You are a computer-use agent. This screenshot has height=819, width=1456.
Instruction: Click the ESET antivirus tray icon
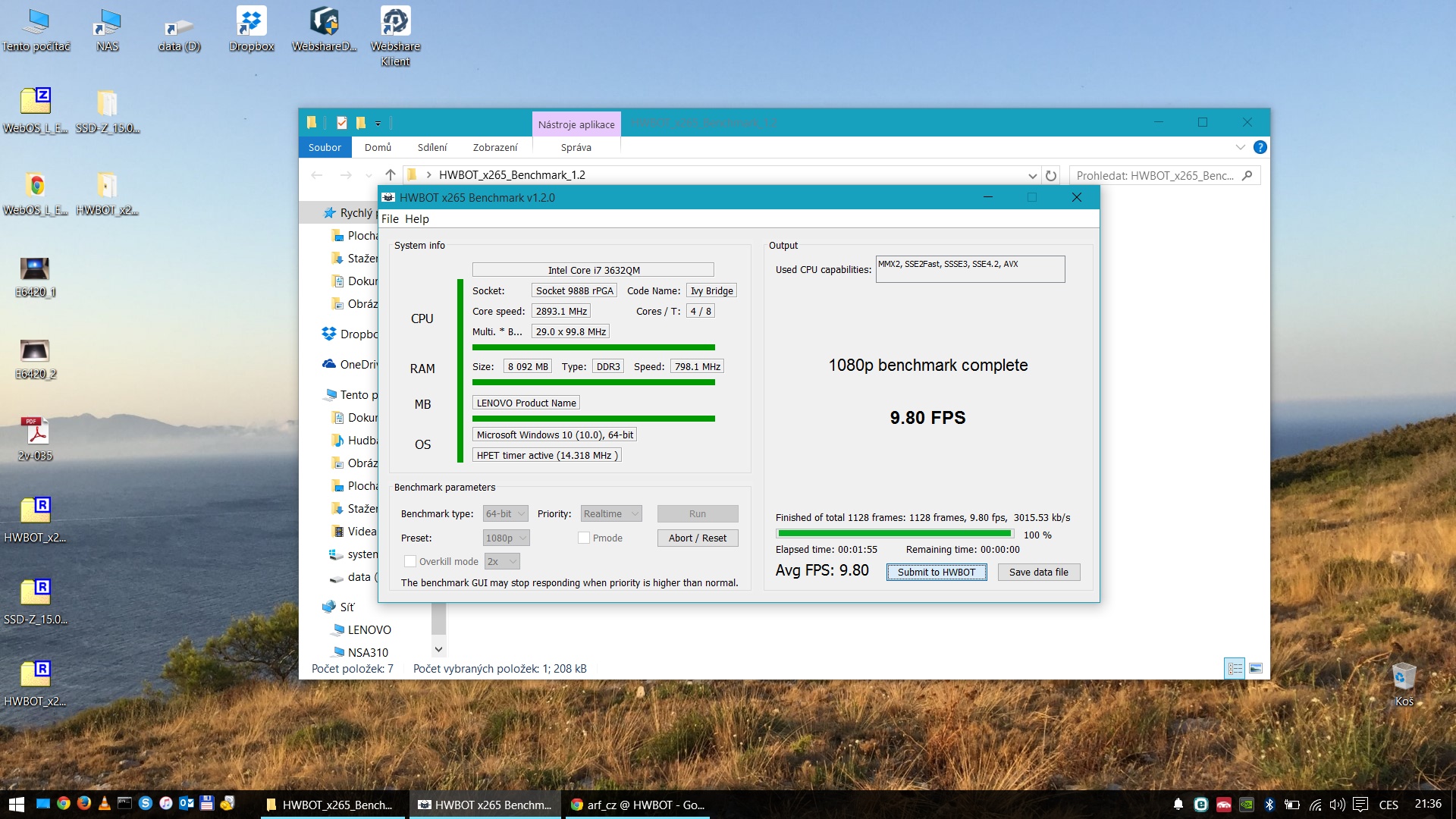click(1200, 805)
